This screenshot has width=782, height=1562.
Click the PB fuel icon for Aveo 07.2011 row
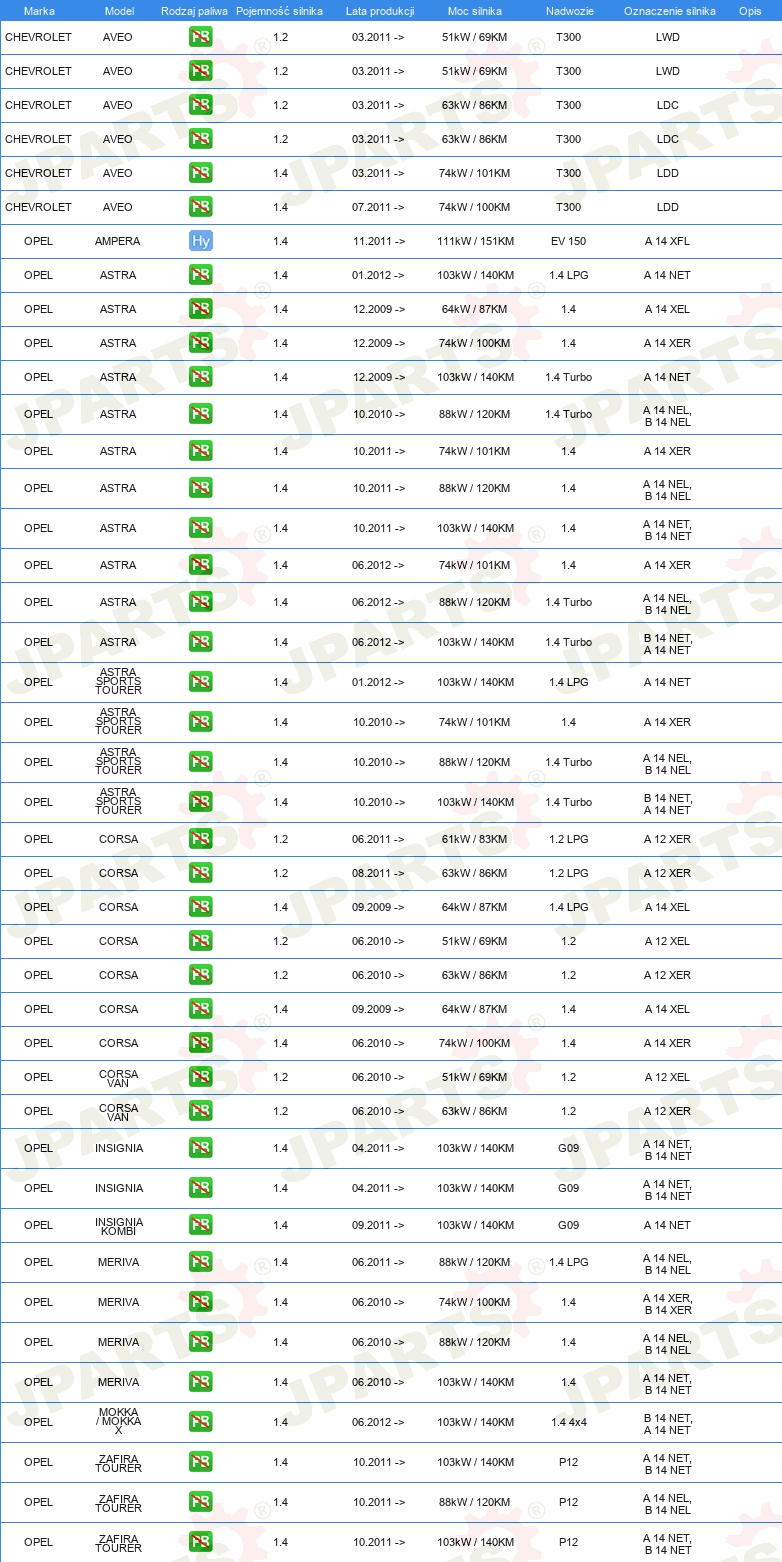tap(201, 207)
